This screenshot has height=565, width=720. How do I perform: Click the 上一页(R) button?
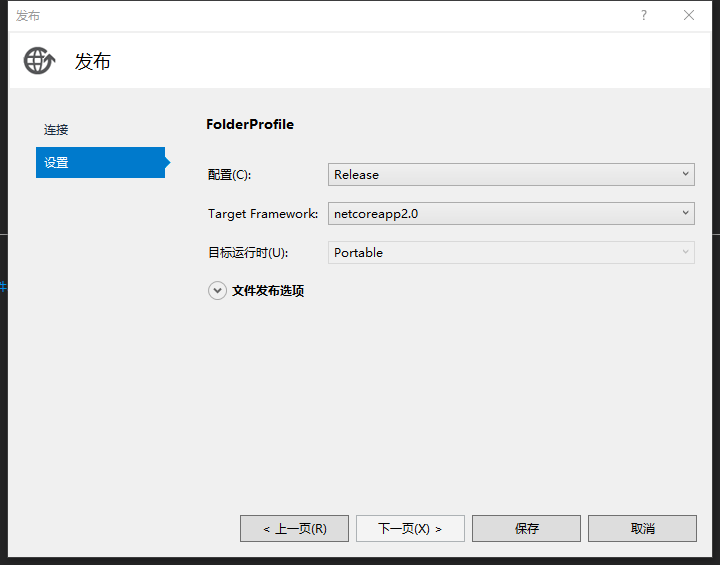(x=294, y=529)
